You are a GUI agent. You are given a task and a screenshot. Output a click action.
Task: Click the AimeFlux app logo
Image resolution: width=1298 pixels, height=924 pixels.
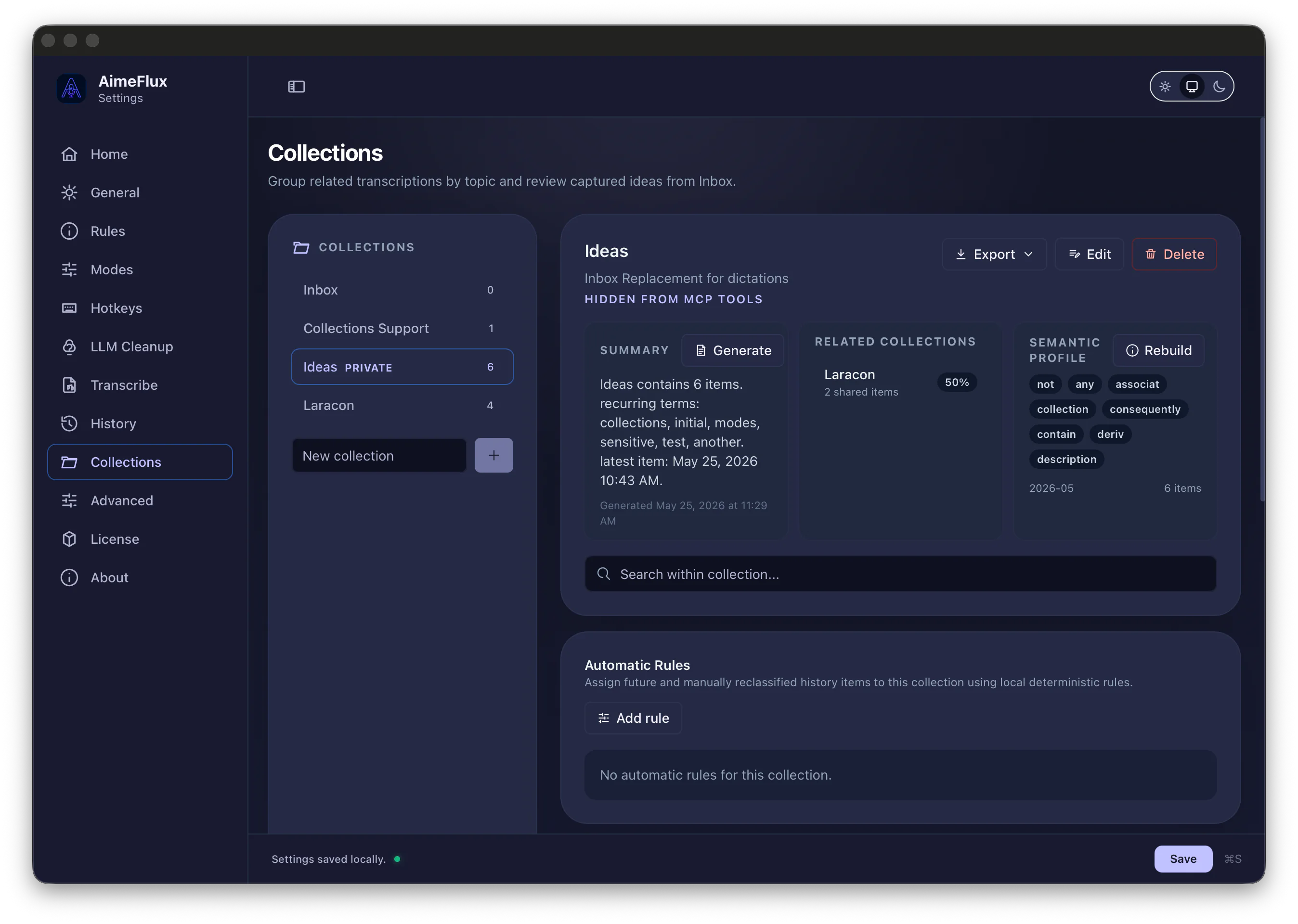tap(71, 88)
